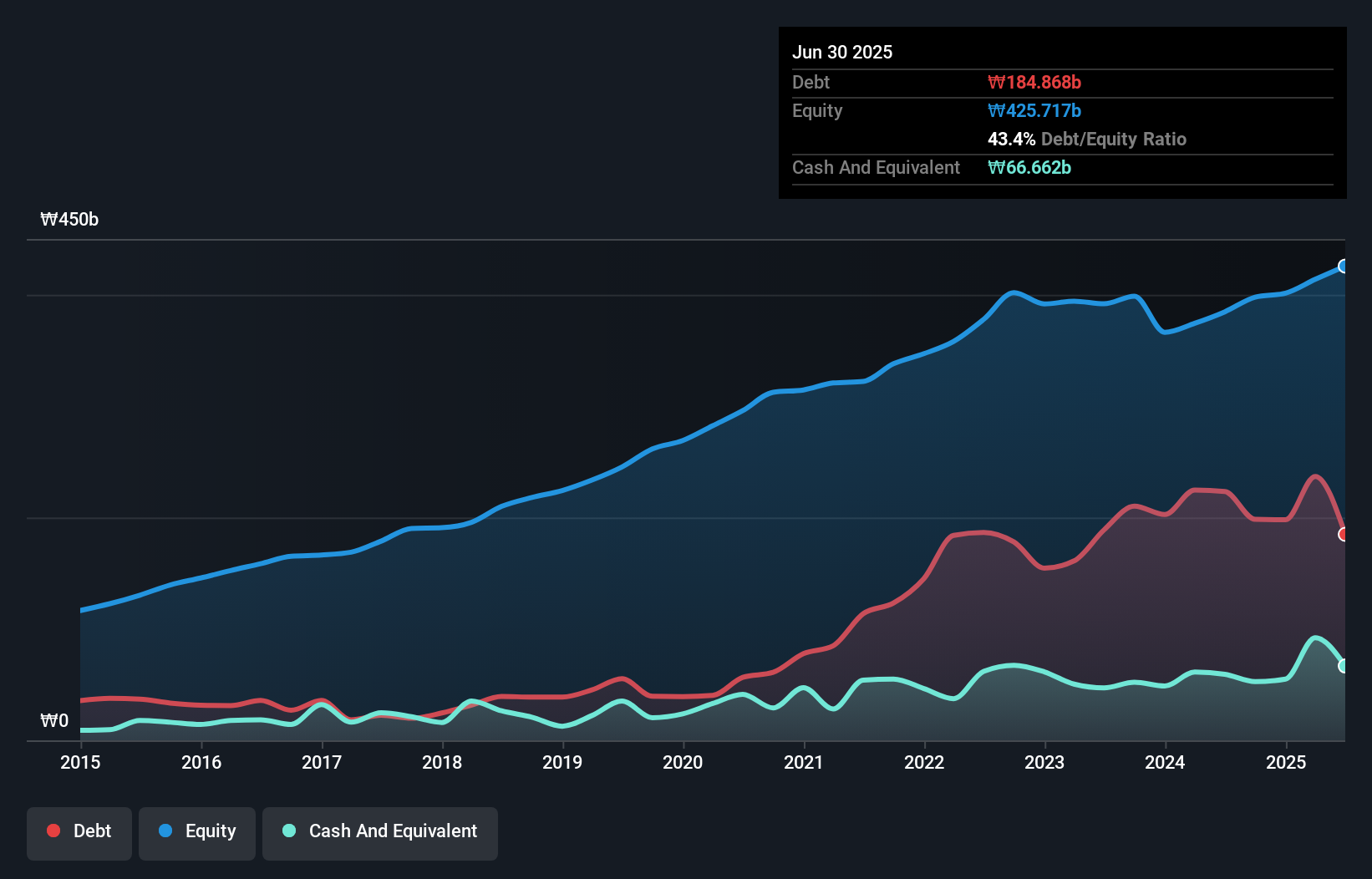
Task: Click the Debt value ₩184.868b in tooltip
Action: [x=1034, y=82]
